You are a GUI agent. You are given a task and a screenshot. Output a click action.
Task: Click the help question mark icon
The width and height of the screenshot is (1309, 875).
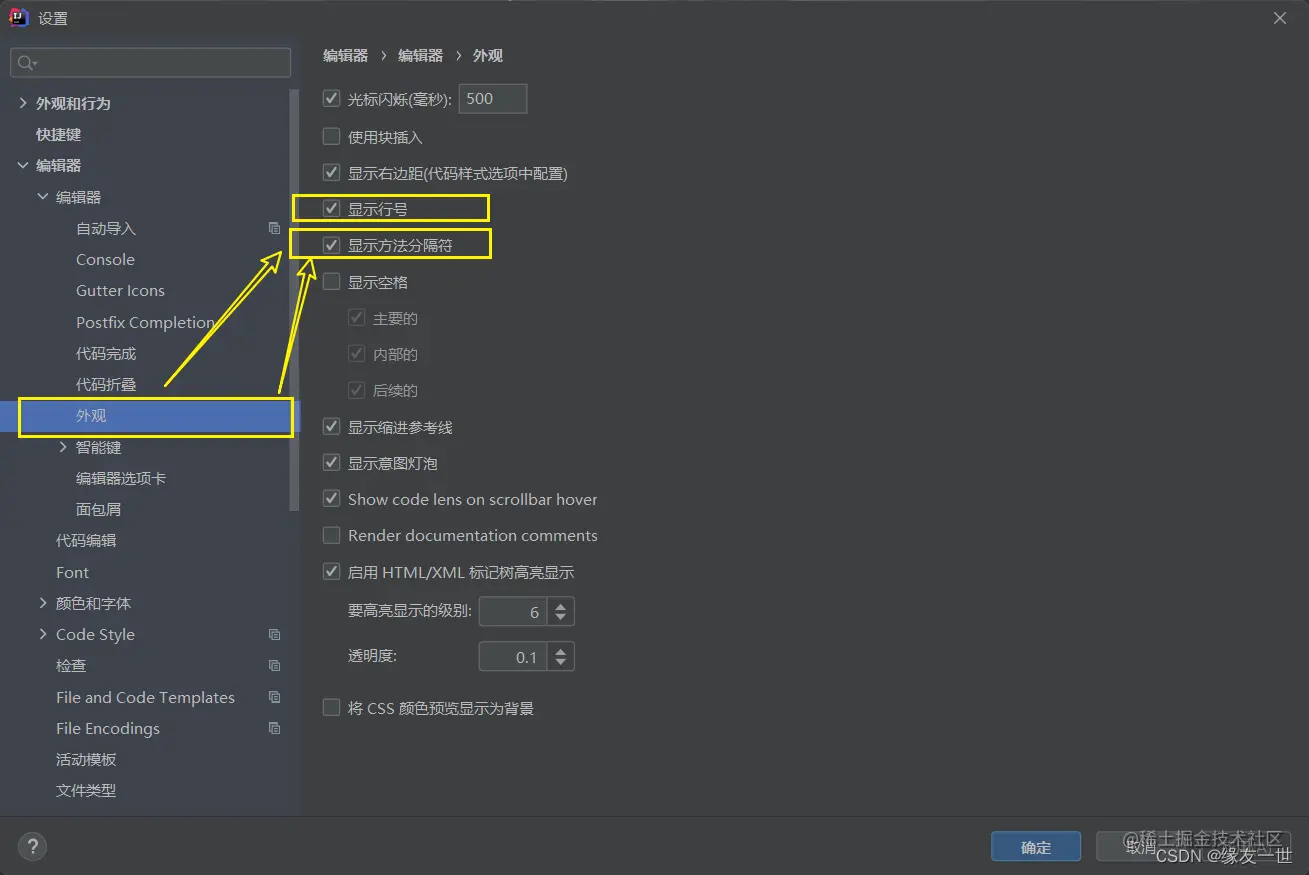point(32,846)
